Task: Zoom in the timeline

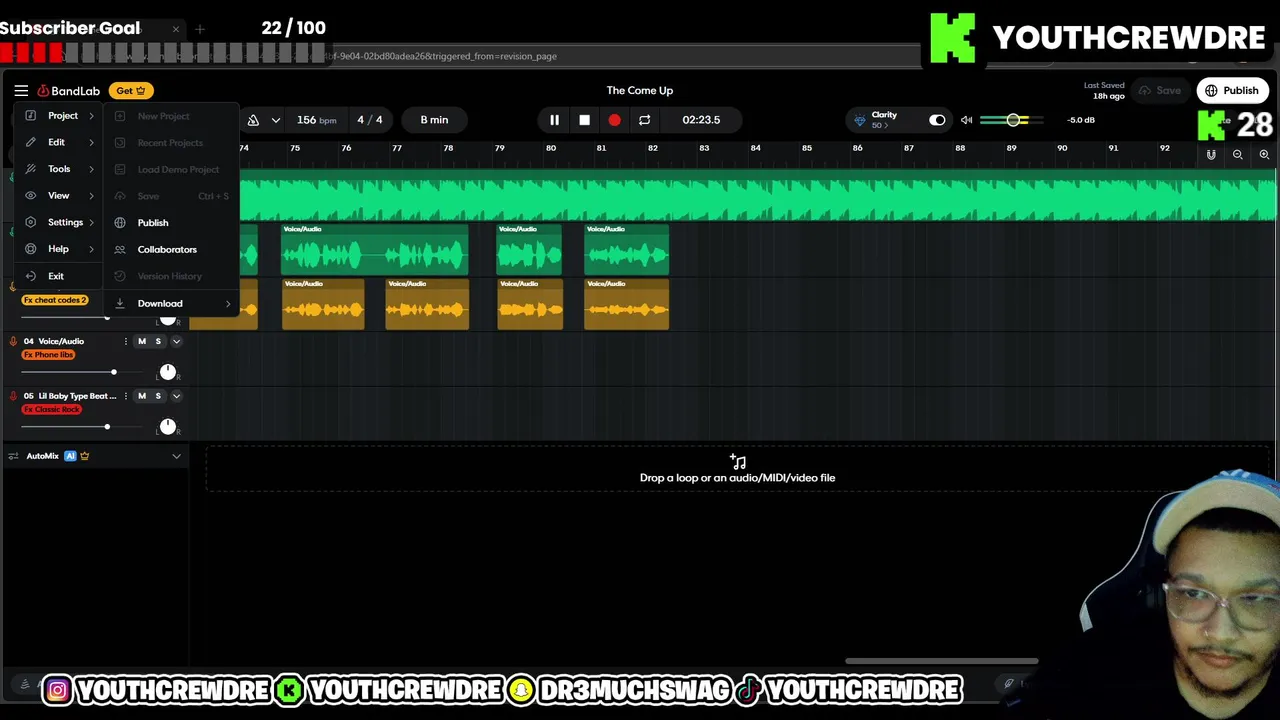Action: pos(1264,155)
